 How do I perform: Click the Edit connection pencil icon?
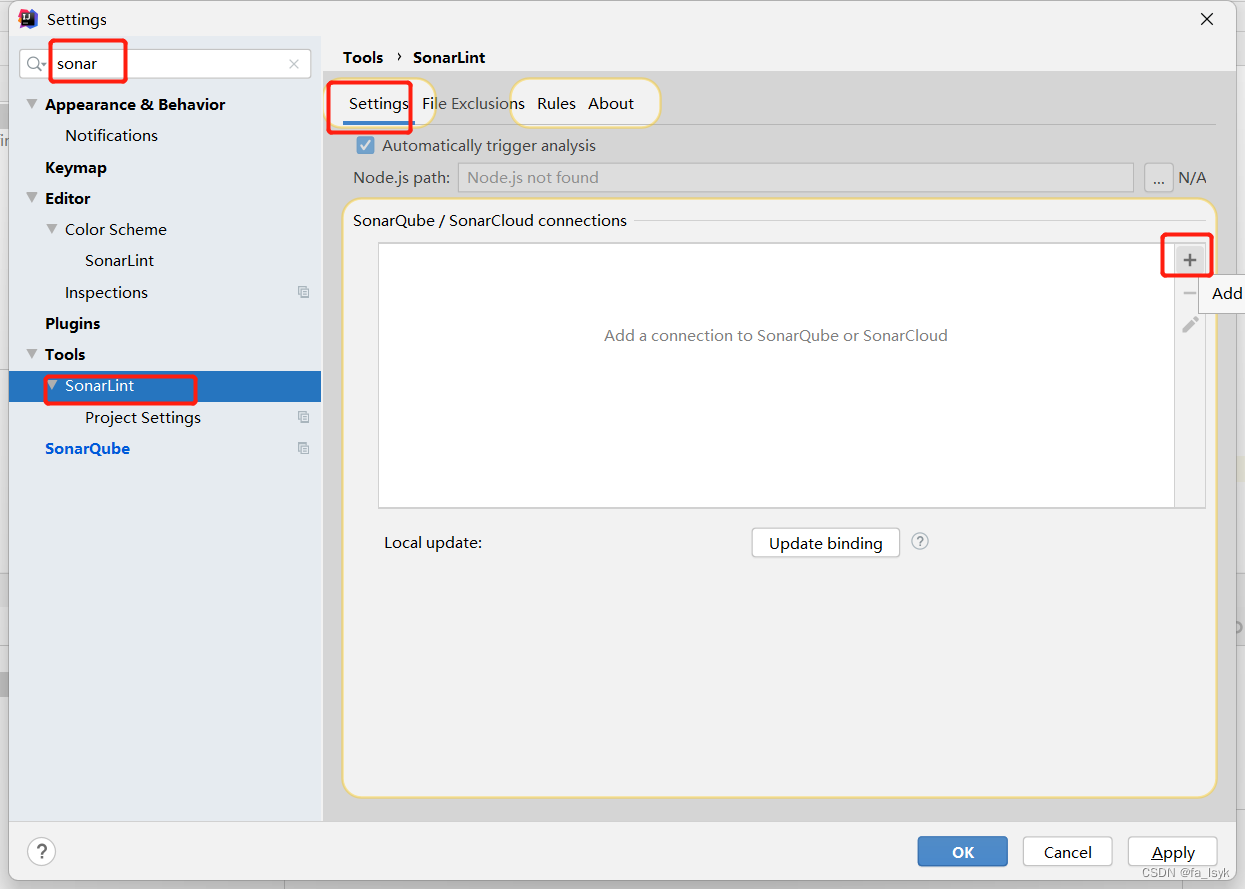[x=1190, y=324]
